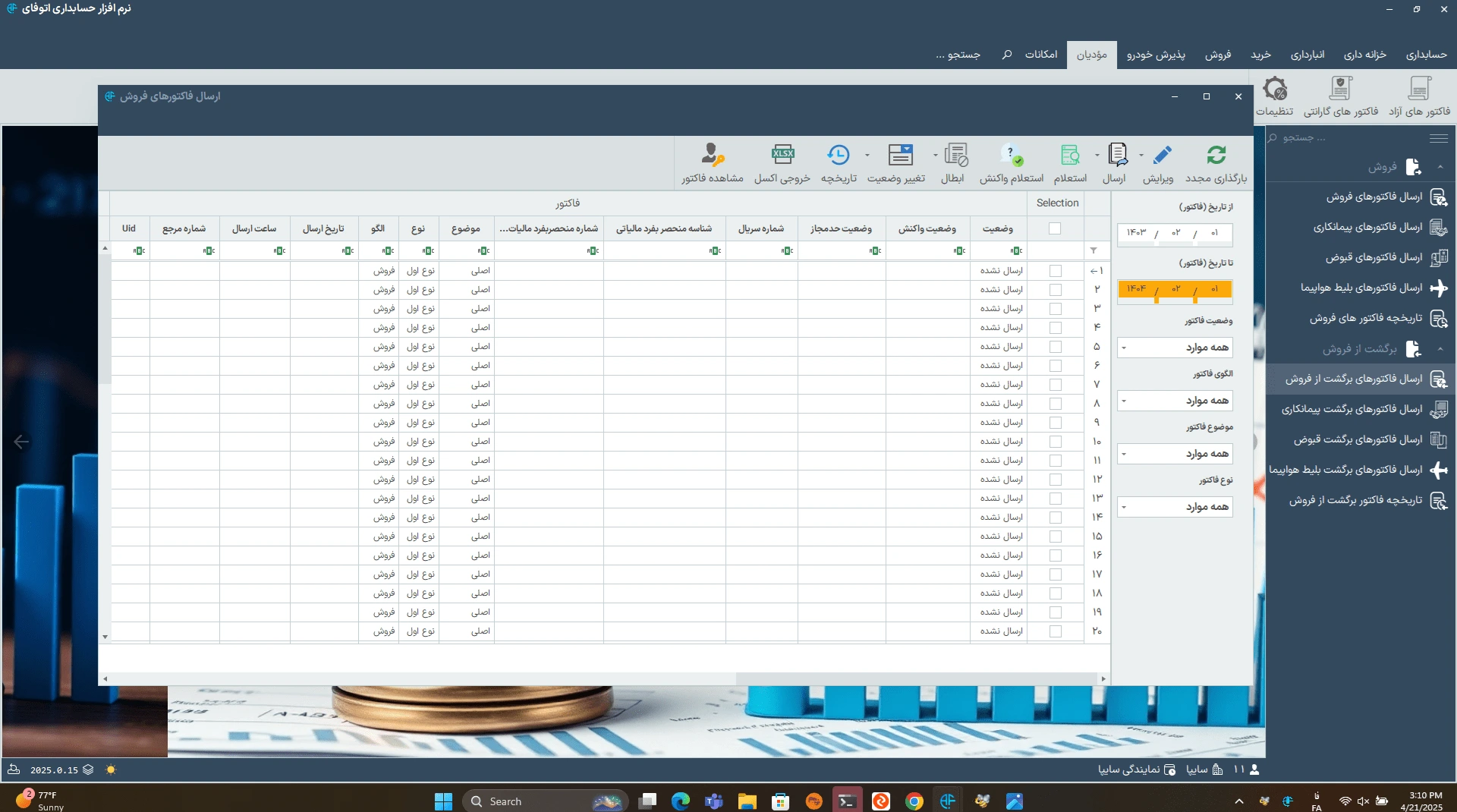Expand the arrow next to تغییر وضعیت button
This screenshot has height=812, width=1457.
click(x=867, y=156)
